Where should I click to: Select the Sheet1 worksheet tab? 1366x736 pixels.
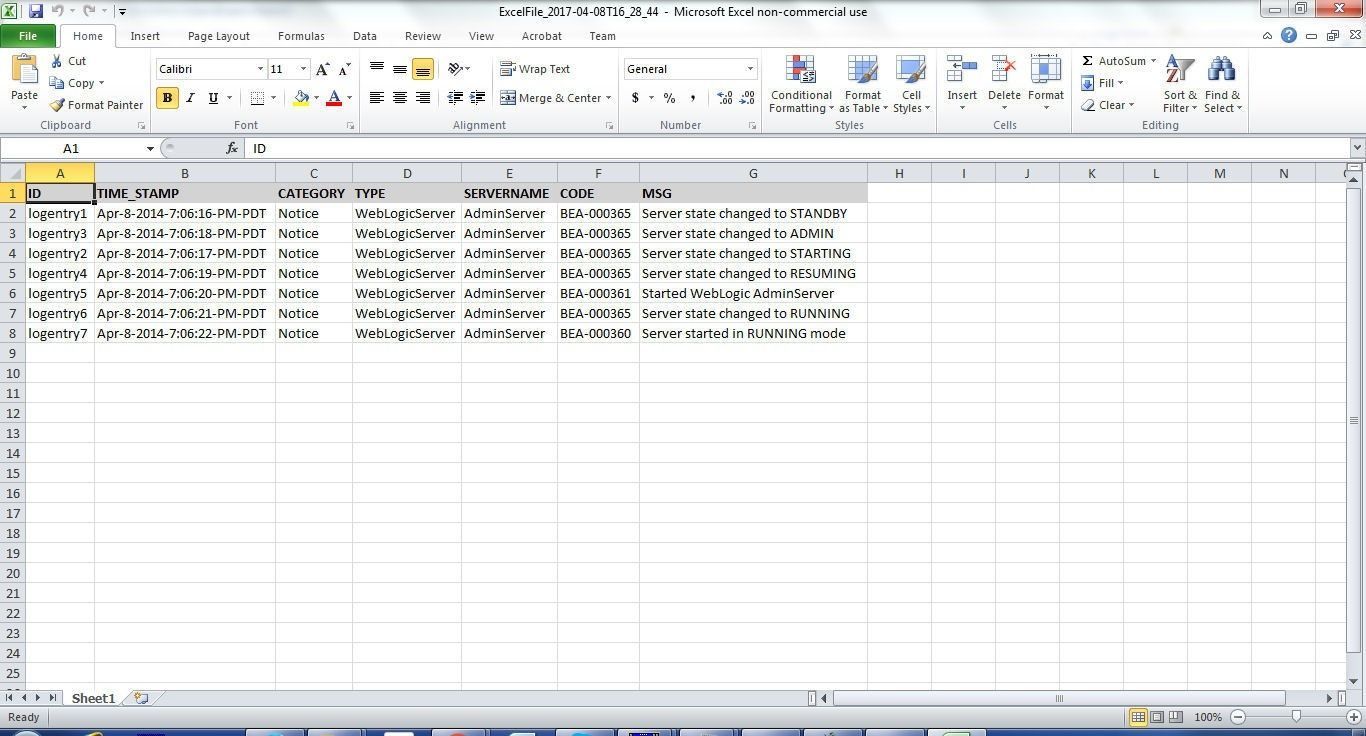[x=93, y=698]
